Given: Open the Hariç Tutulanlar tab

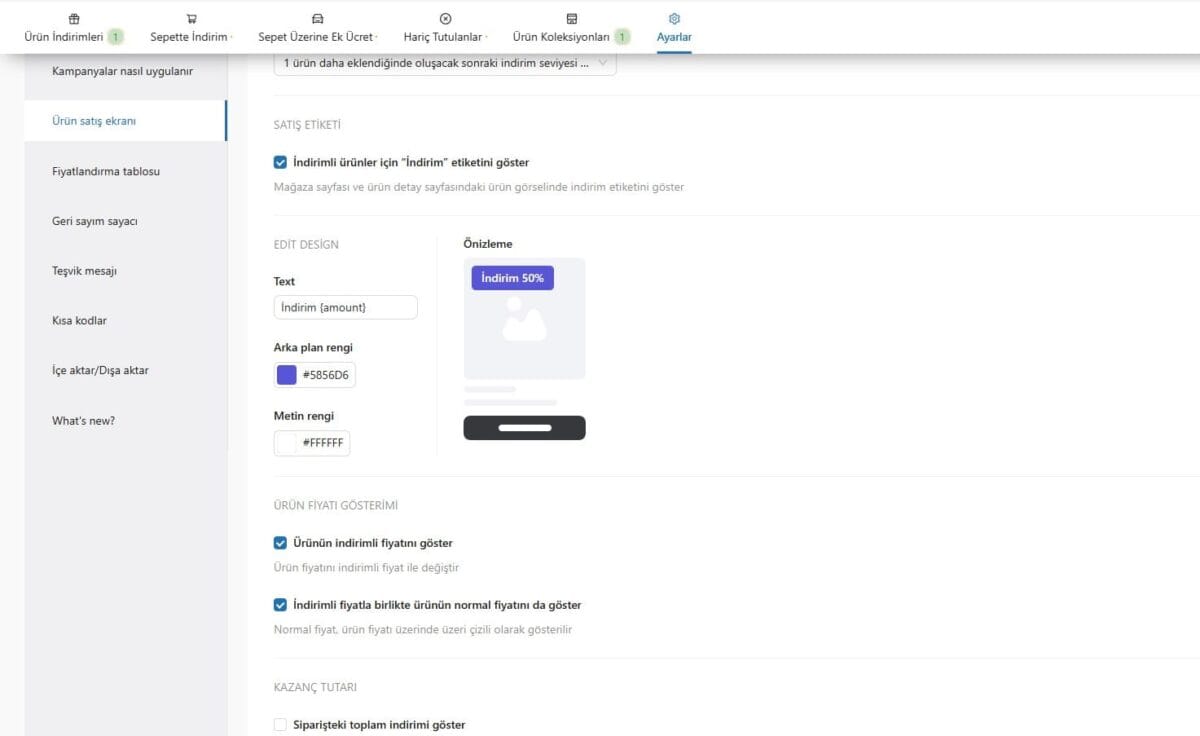Looking at the screenshot, I should (444, 37).
